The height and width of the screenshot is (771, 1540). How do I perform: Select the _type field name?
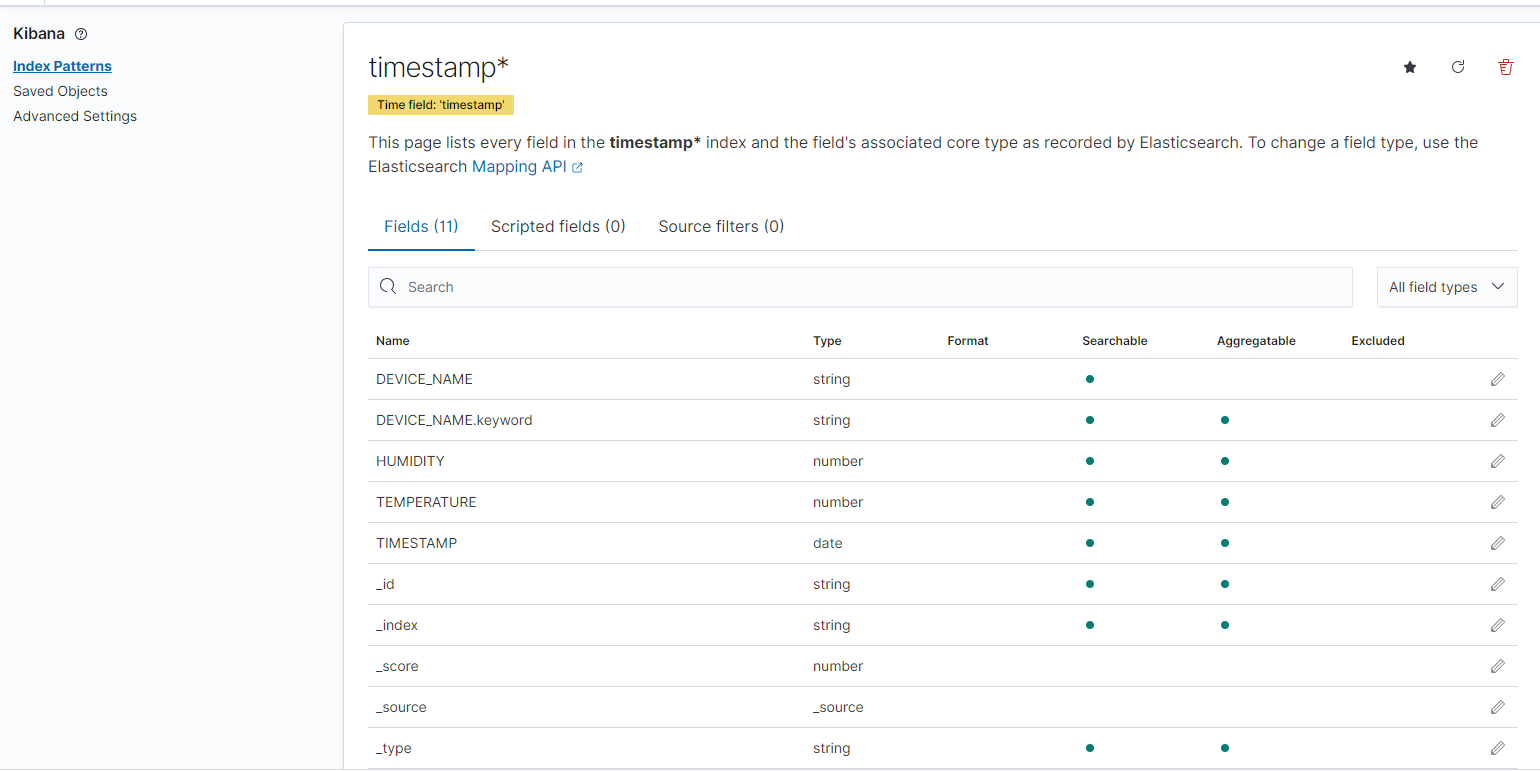click(x=394, y=748)
